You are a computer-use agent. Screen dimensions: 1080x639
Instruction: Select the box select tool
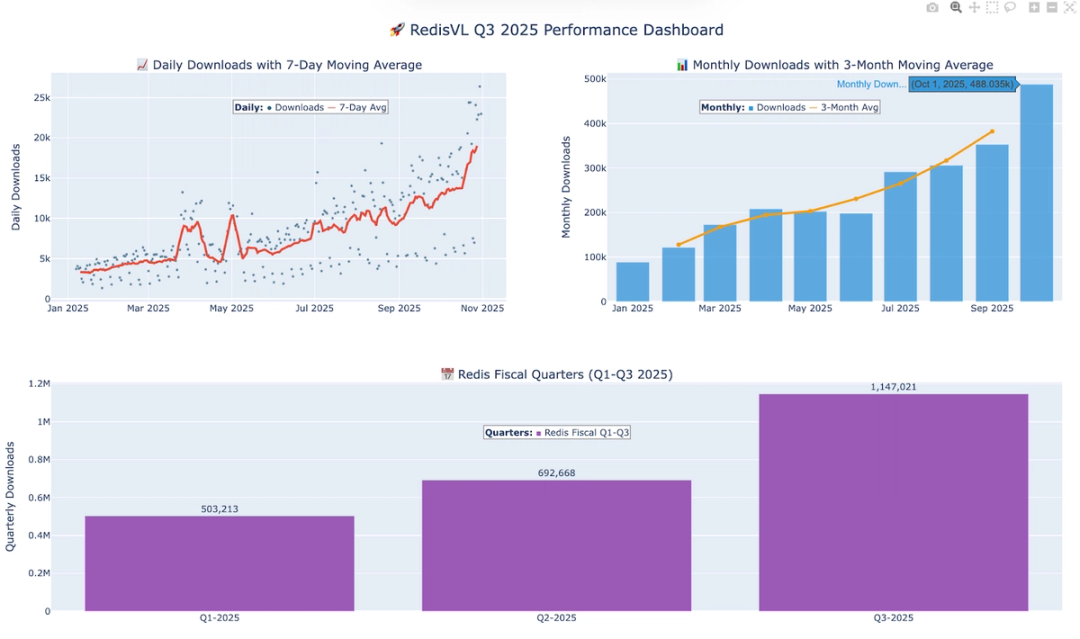[992, 8]
